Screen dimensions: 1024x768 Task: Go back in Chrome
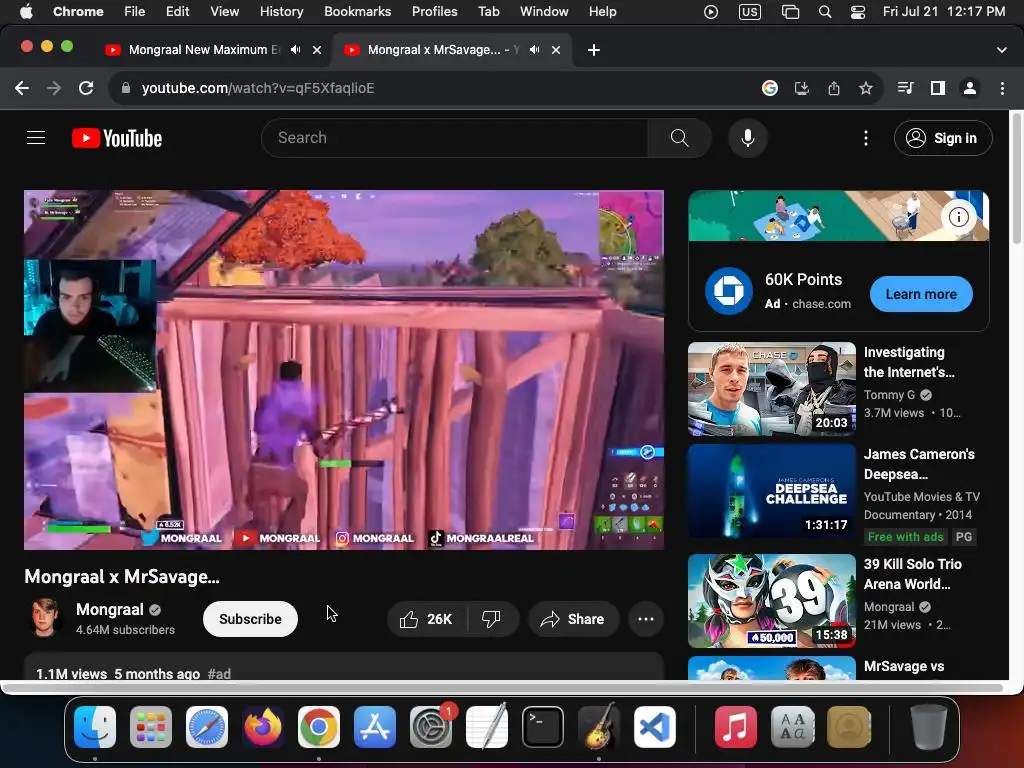[x=22, y=88]
